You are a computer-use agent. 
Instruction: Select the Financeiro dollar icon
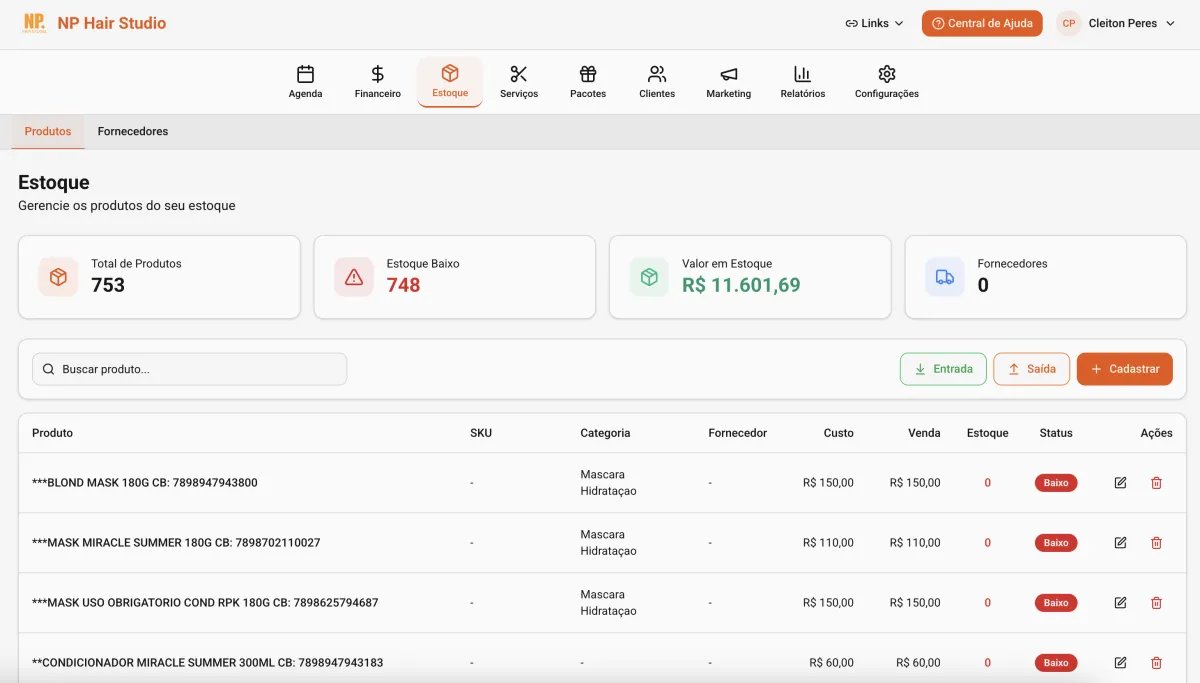[x=377, y=75]
